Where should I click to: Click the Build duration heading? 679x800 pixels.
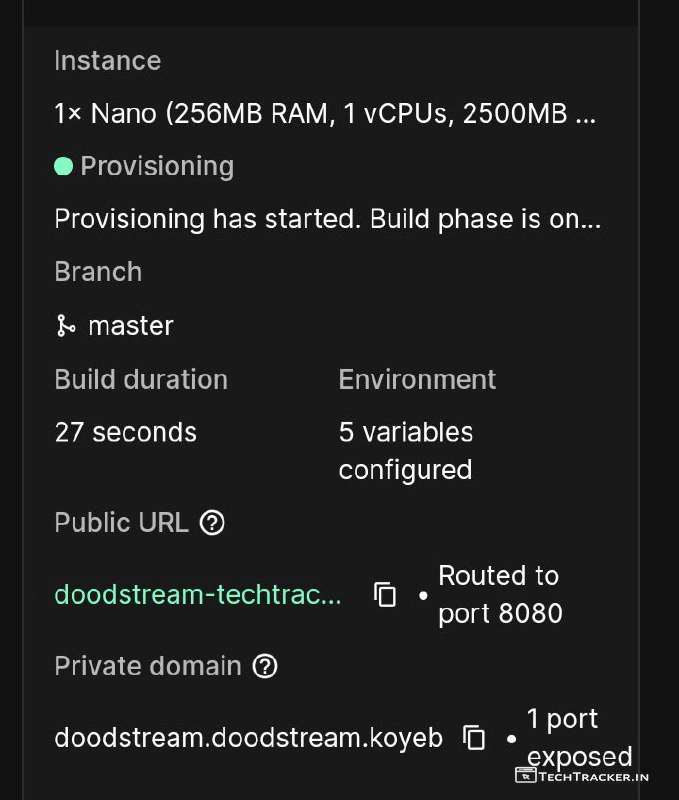[x=141, y=380]
